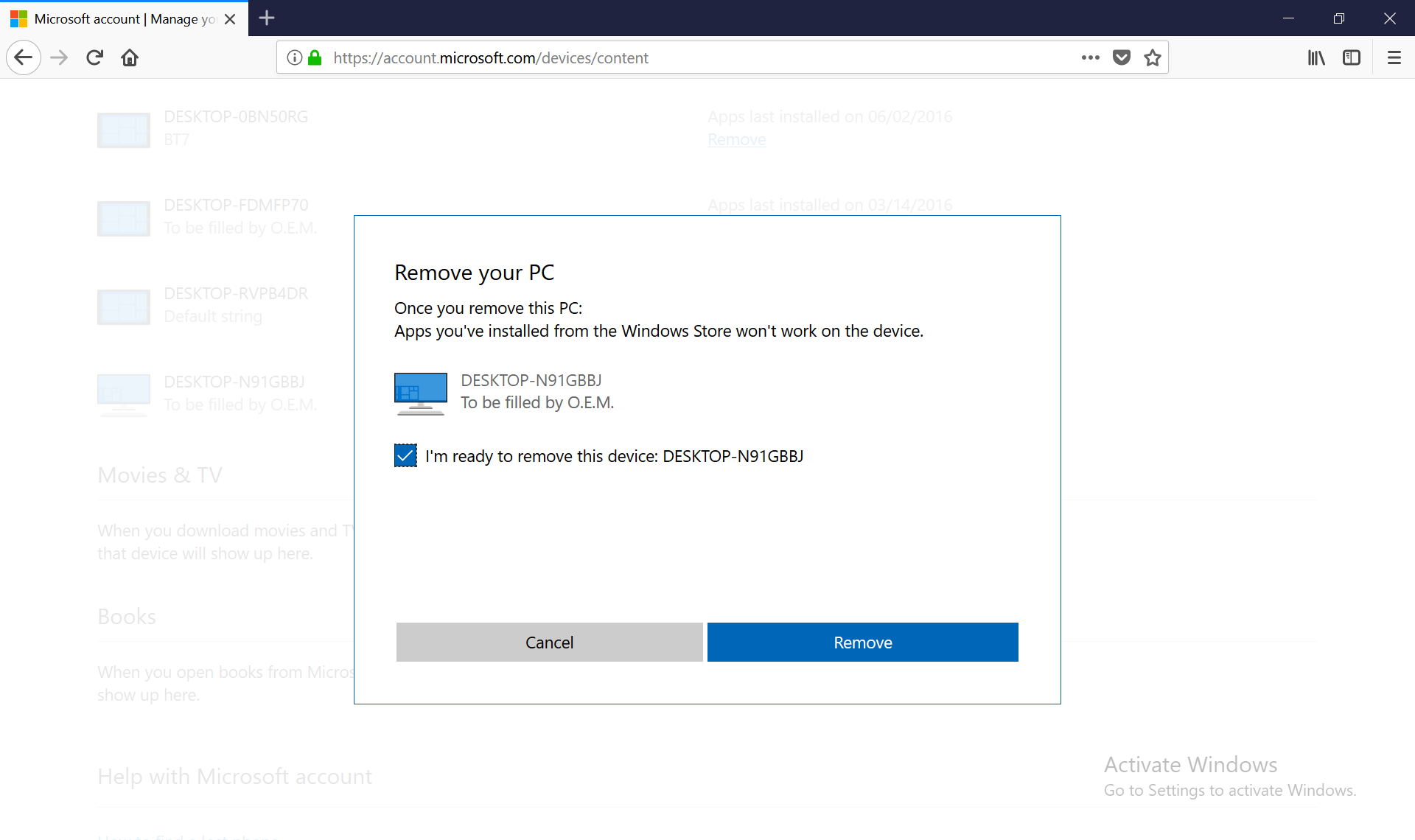Bookmark this page with the star
The width and height of the screenshot is (1415, 840).
point(1153,57)
